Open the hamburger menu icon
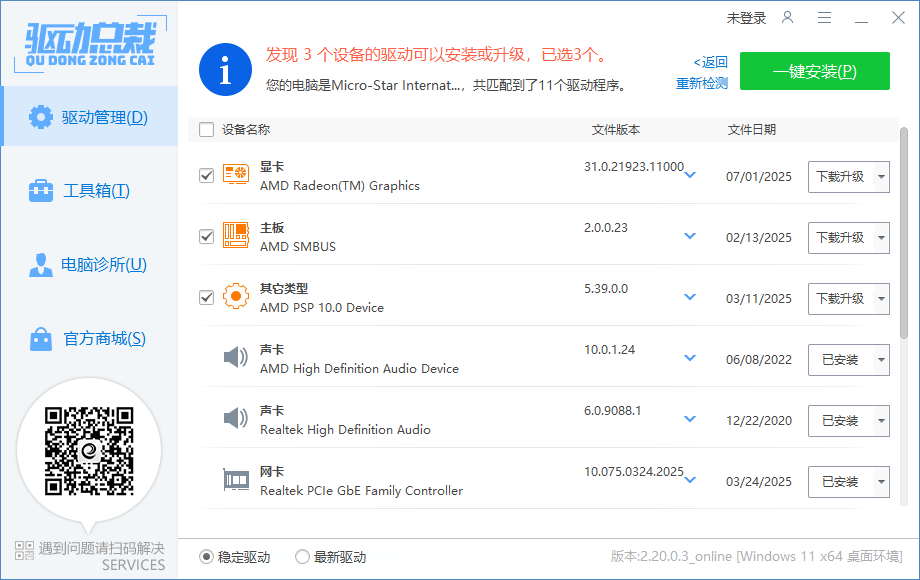The height and width of the screenshot is (580, 920). (x=824, y=18)
